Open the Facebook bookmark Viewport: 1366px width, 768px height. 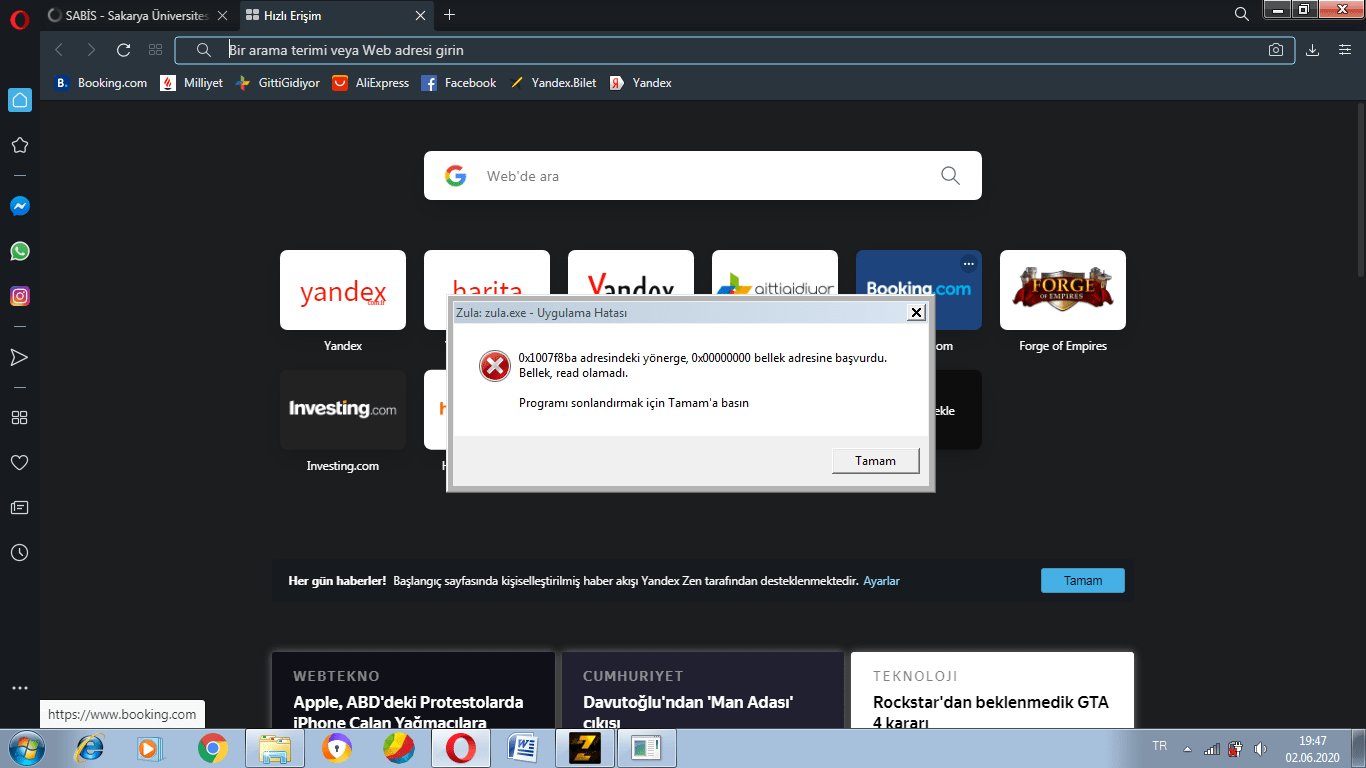459,83
